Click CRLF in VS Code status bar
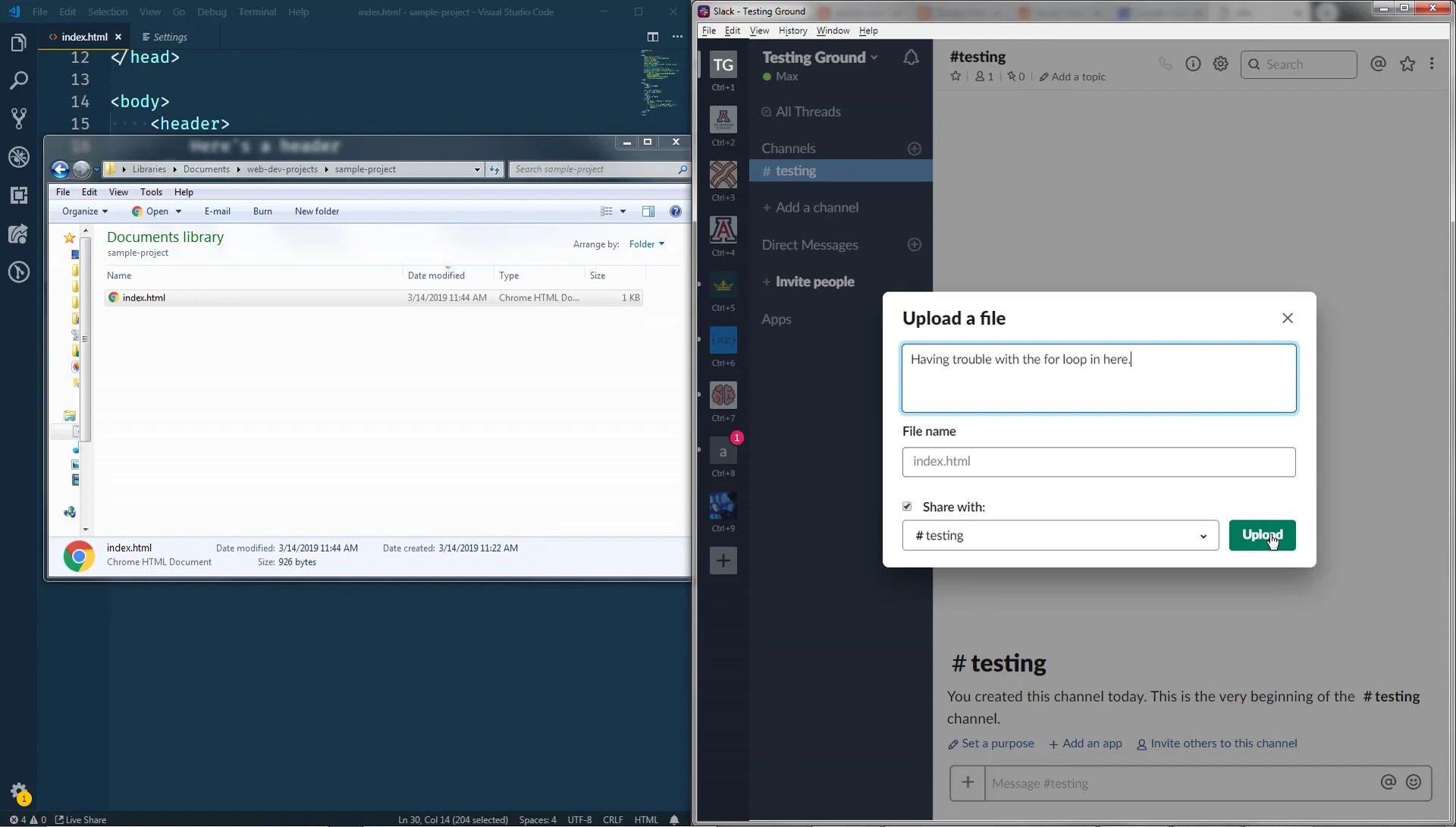Image resolution: width=1456 pixels, height=827 pixels. (613, 819)
